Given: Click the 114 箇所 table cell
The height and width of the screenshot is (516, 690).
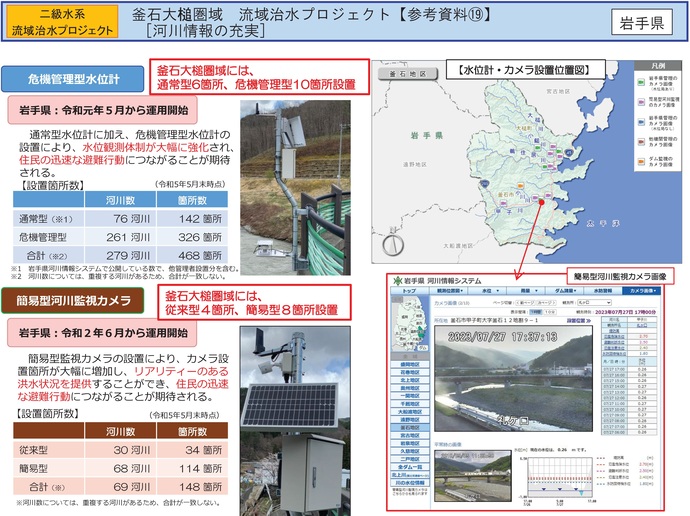Looking at the screenshot, I should [192, 468].
